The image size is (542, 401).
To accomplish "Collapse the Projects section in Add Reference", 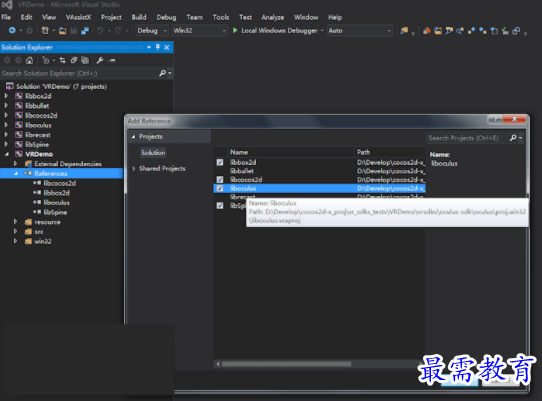I will (133, 137).
